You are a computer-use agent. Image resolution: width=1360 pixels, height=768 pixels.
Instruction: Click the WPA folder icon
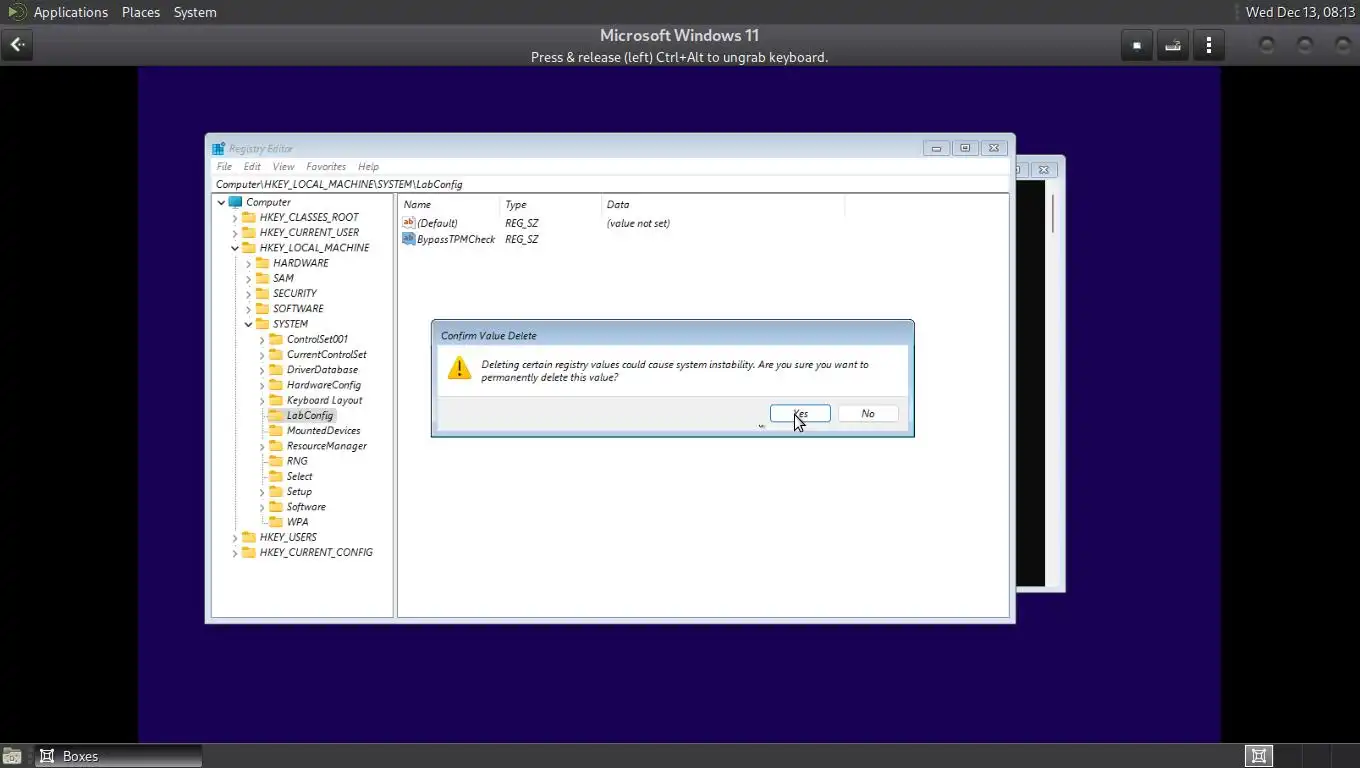click(x=276, y=522)
